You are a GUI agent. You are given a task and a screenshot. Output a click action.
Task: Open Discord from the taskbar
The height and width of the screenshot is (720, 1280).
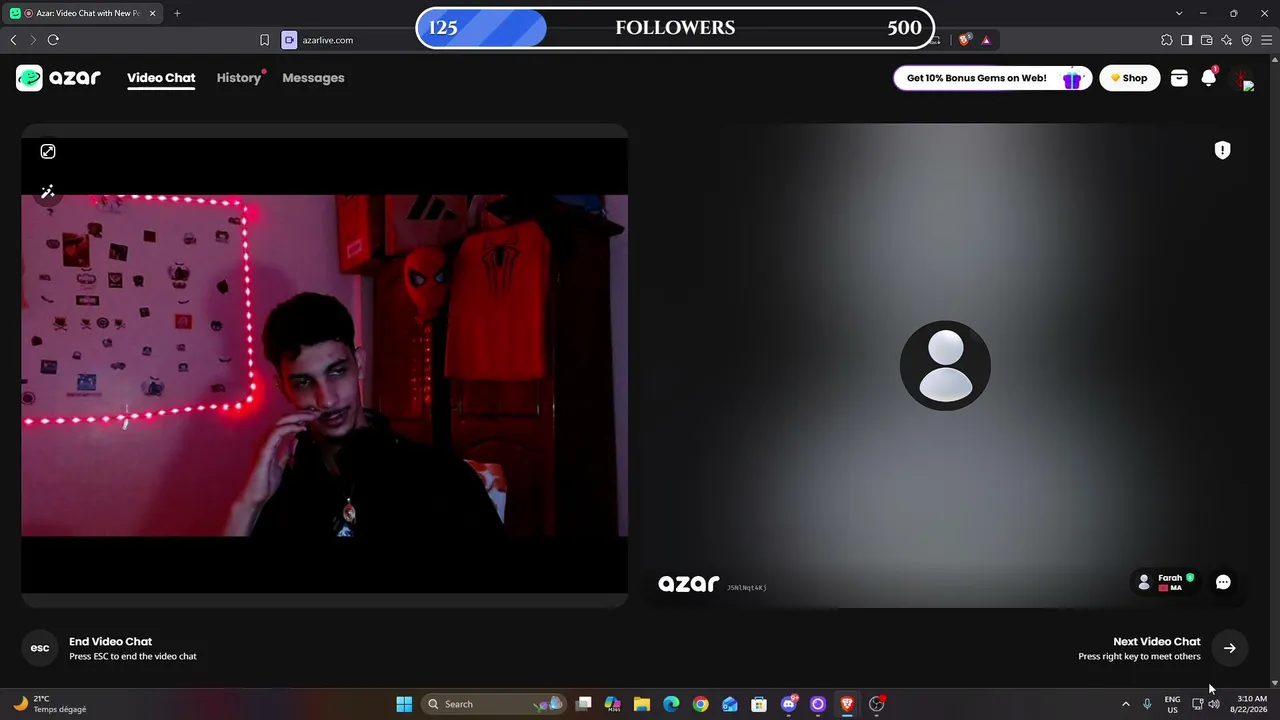pos(789,704)
